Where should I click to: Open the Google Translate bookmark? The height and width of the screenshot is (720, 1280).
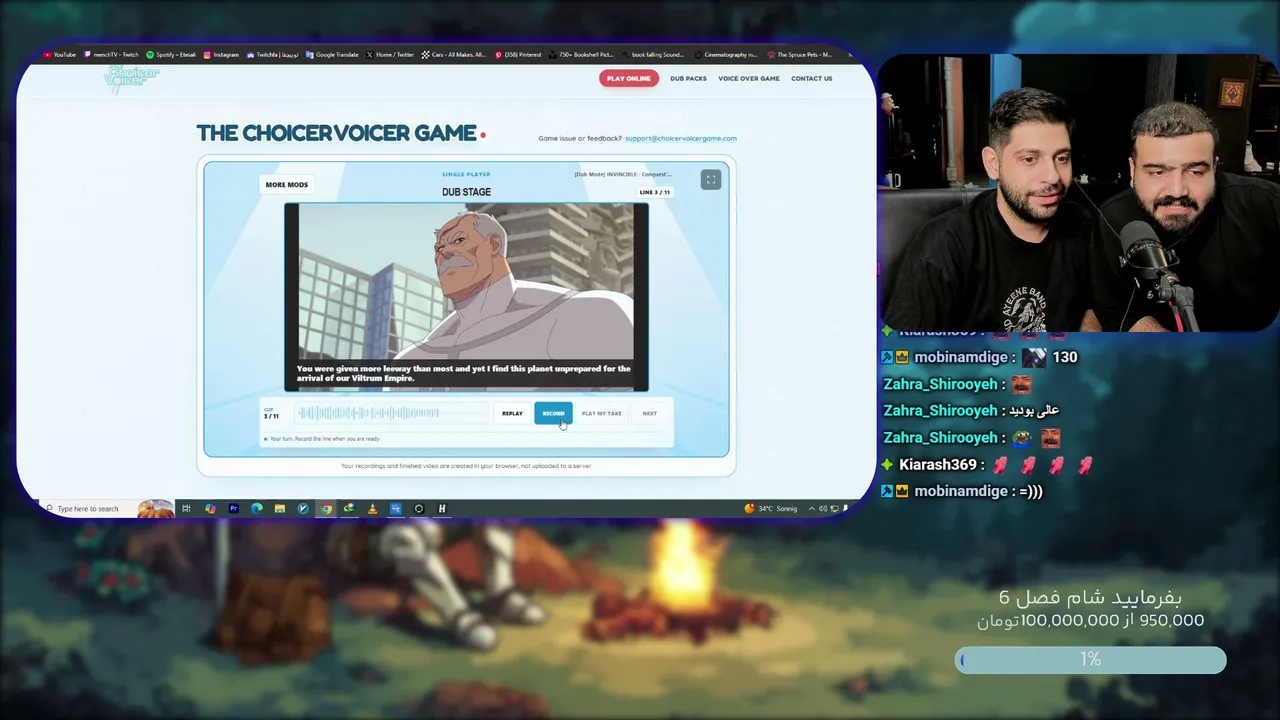(x=332, y=55)
